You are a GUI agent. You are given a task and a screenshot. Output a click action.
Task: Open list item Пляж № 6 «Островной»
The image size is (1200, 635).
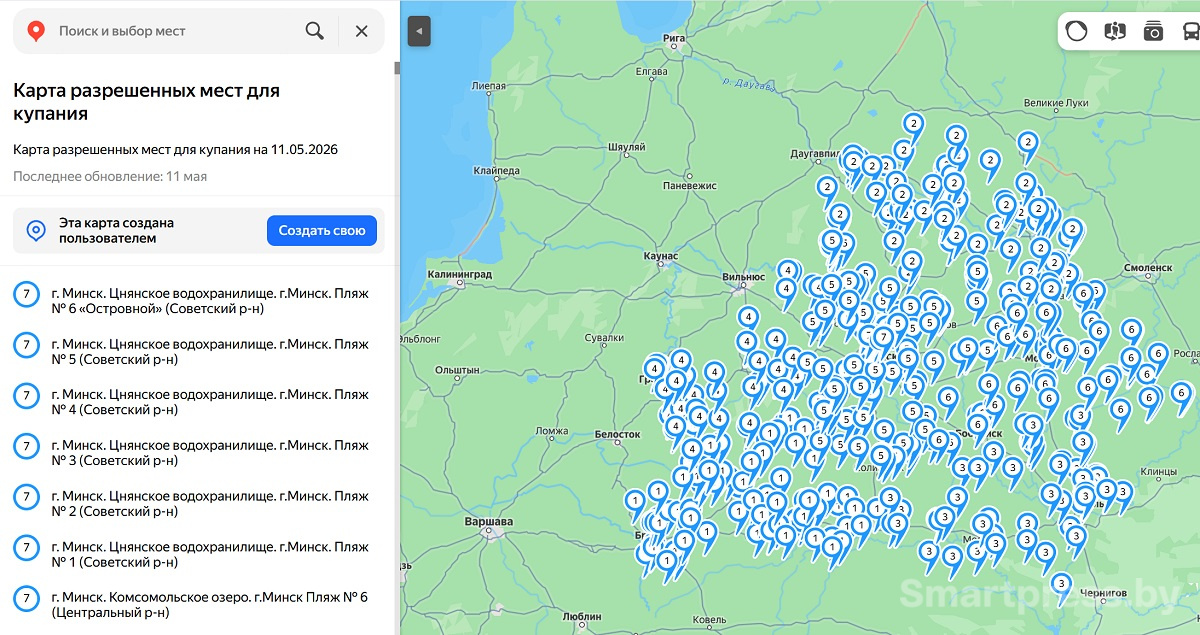tap(199, 301)
